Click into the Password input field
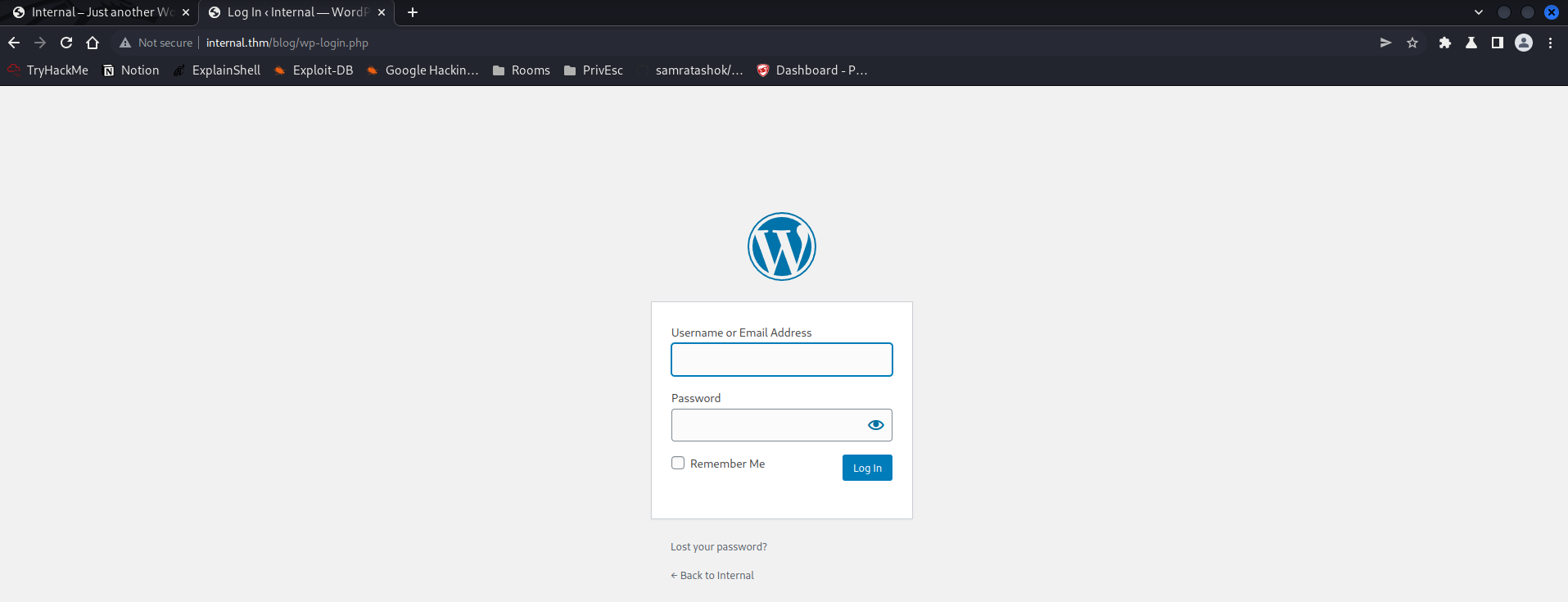The width and height of the screenshot is (1568, 602). coord(766,425)
